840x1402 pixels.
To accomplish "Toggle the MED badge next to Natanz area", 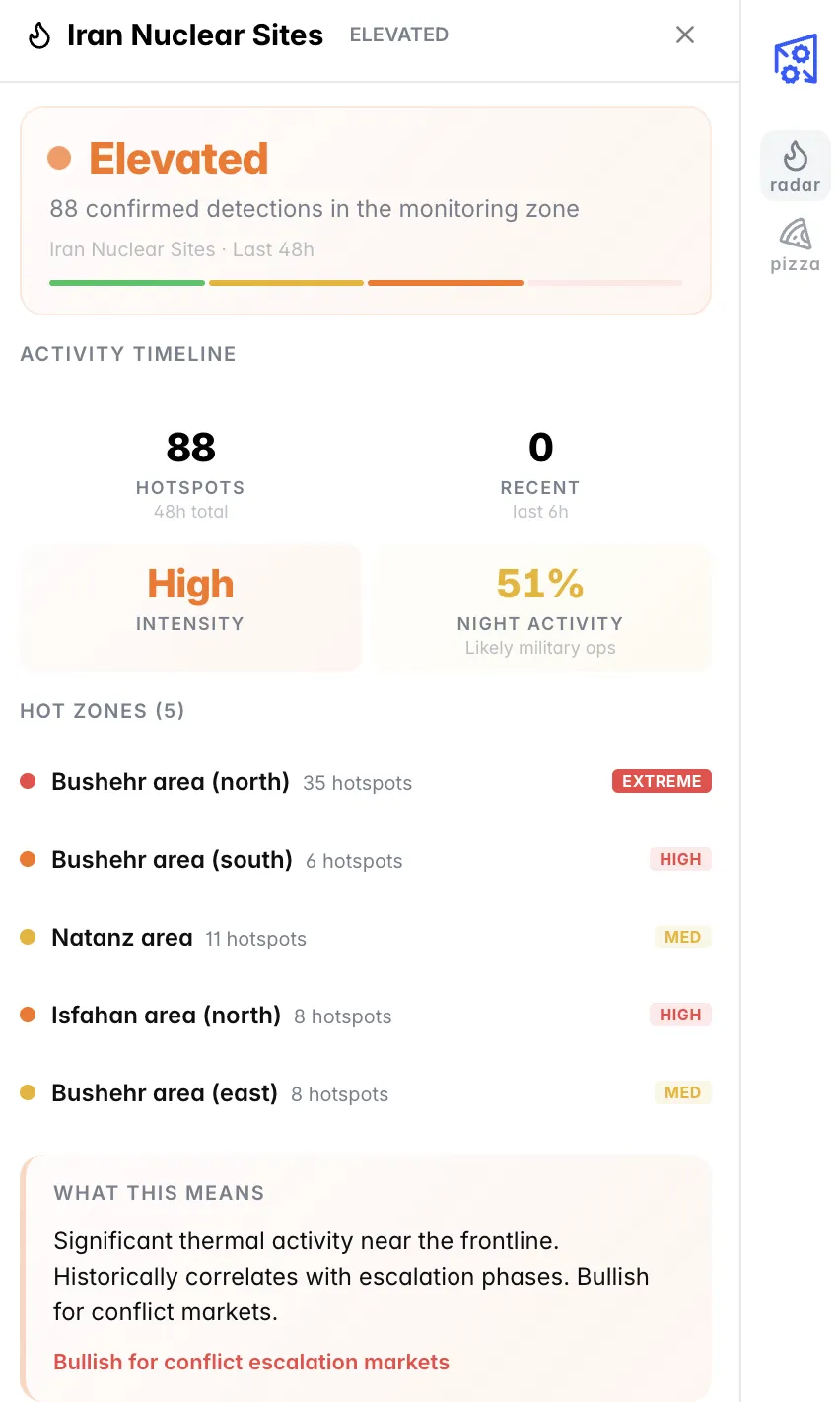I will coord(682,936).
